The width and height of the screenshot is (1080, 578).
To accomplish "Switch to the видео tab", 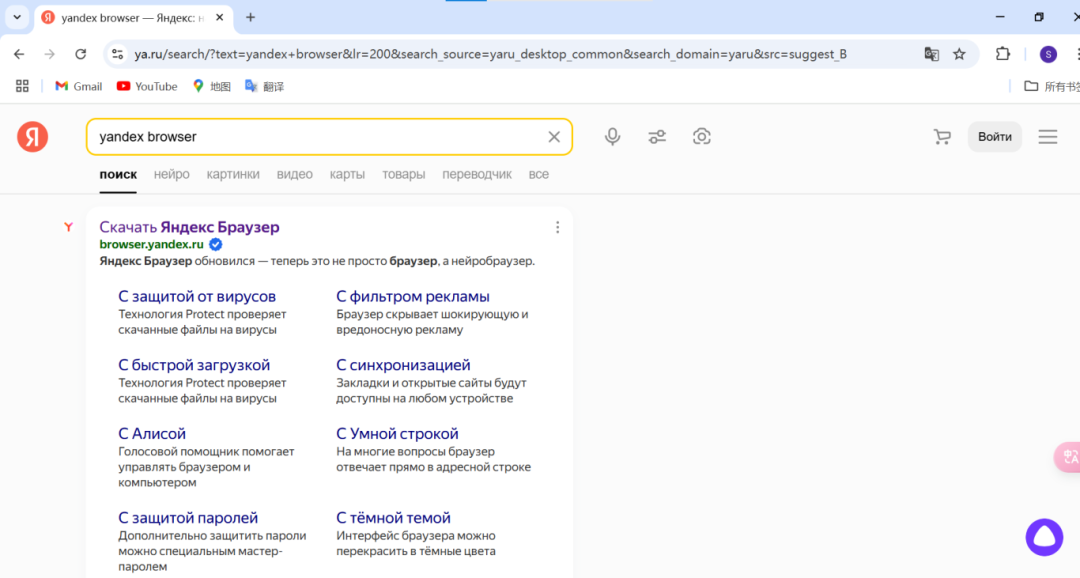I will (x=295, y=174).
